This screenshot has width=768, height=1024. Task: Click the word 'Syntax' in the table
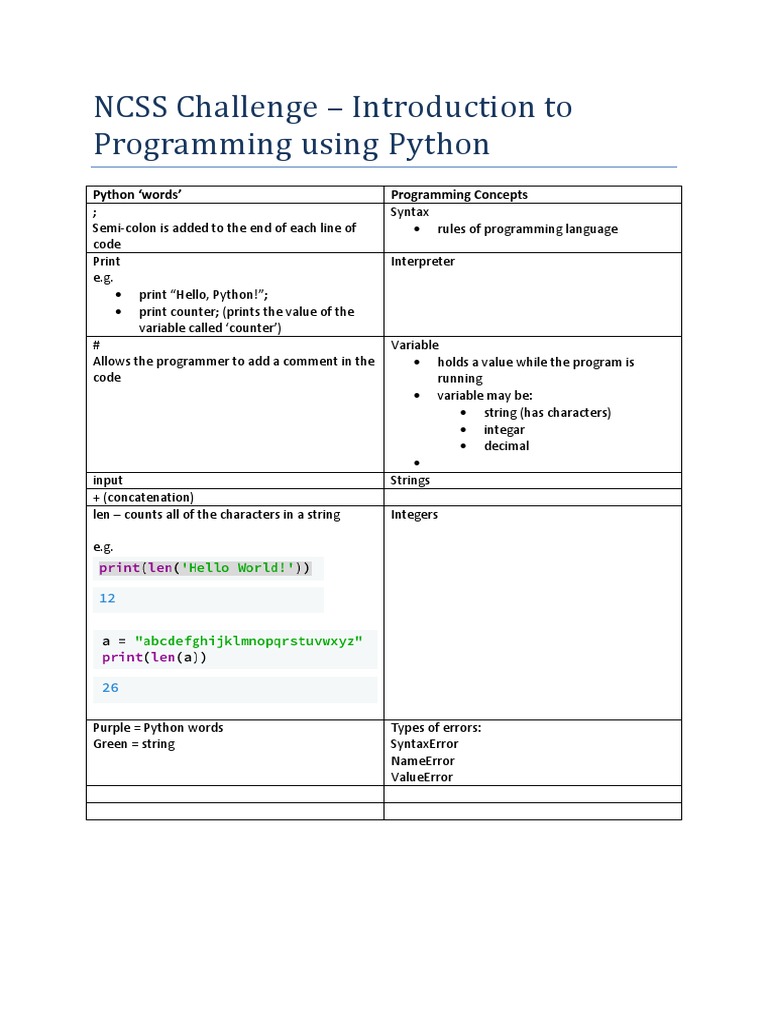tap(409, 212)
